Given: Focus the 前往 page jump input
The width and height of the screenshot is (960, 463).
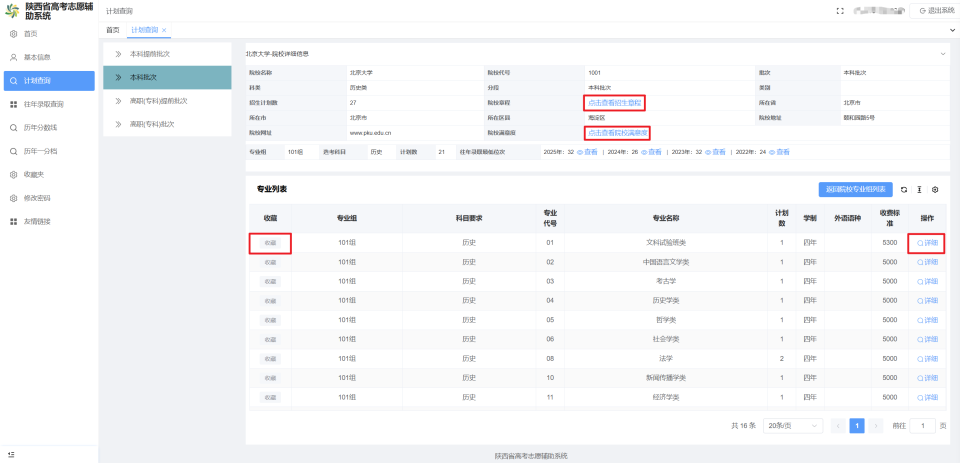Looking at the screenshot, I should [922, 426].
